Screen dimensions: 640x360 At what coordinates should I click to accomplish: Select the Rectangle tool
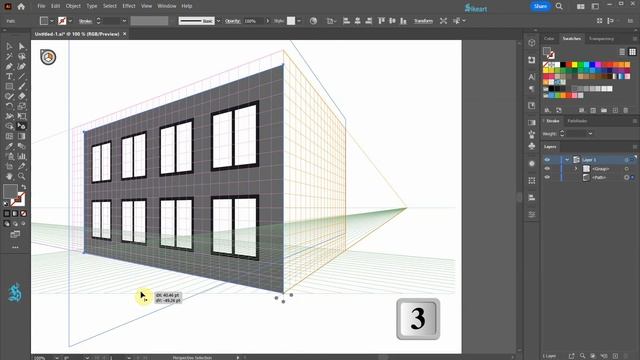9,86
